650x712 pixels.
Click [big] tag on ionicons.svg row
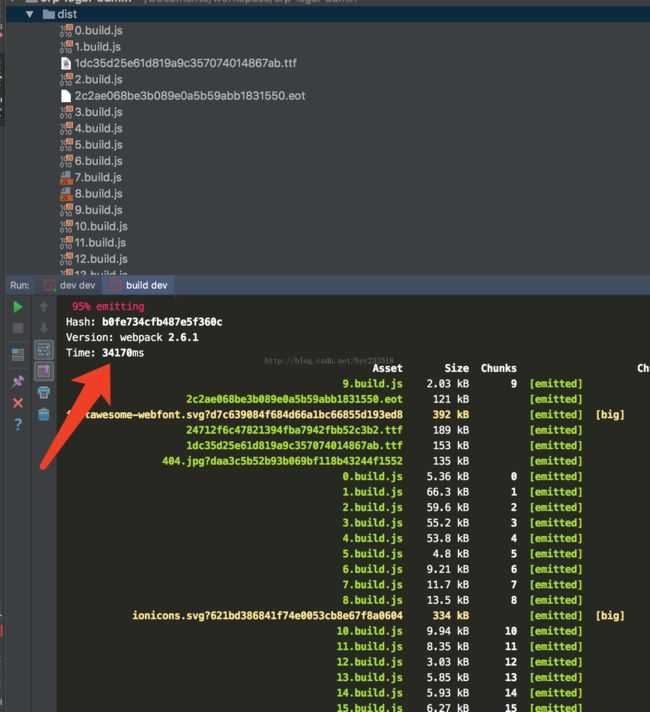tap(610, 615)
